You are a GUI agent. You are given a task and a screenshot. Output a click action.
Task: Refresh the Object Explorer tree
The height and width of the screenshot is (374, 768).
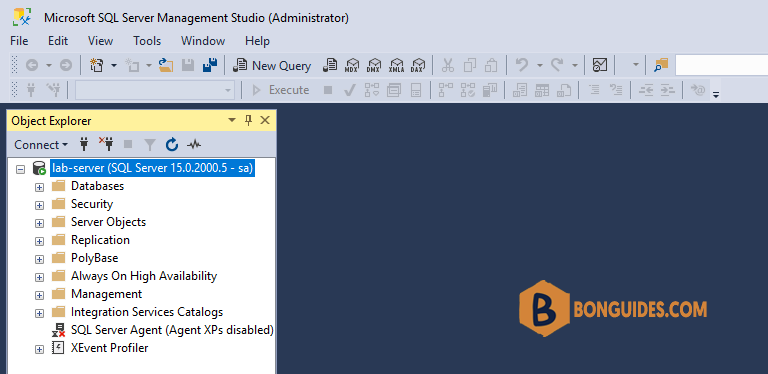pos(171,144)
